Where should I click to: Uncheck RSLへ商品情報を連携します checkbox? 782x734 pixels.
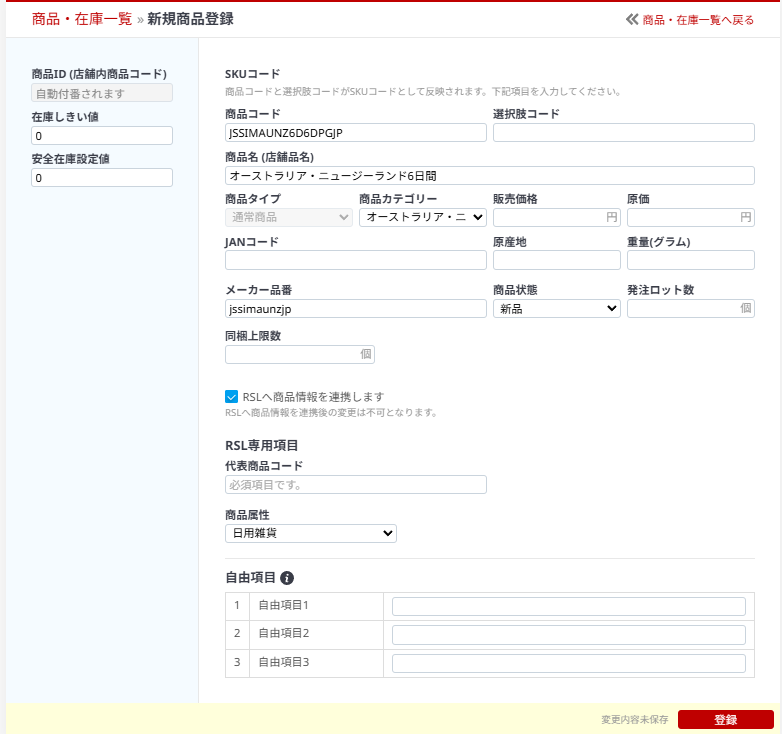pyautogui.click(x=232, y=397)
